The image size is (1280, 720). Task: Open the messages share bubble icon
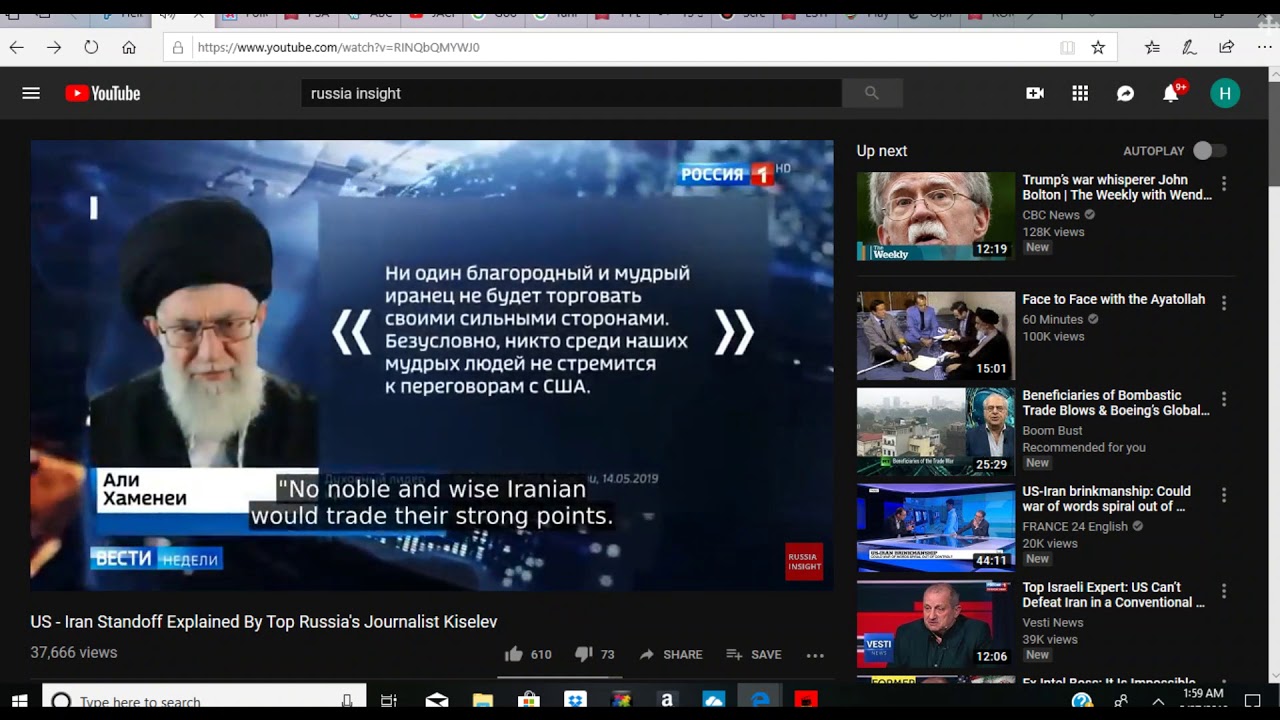coord(1125,93)
